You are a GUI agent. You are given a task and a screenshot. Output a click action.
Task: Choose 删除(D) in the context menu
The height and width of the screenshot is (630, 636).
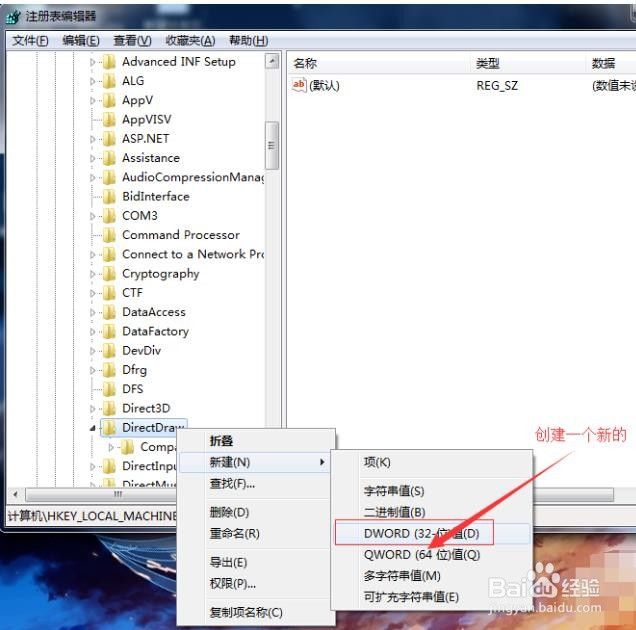pos(256,512)
